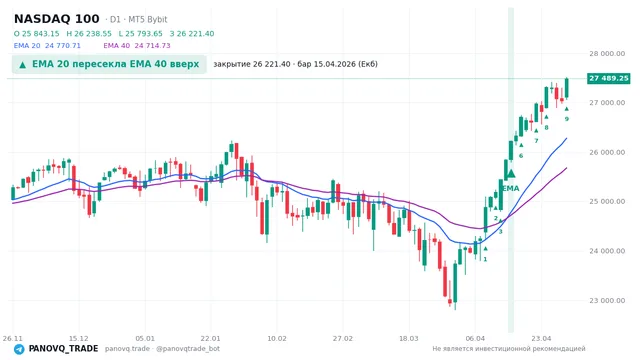Click the 15.12 date axis label
This screenshot has width=640, height=360.
click(x=78, y=338)
